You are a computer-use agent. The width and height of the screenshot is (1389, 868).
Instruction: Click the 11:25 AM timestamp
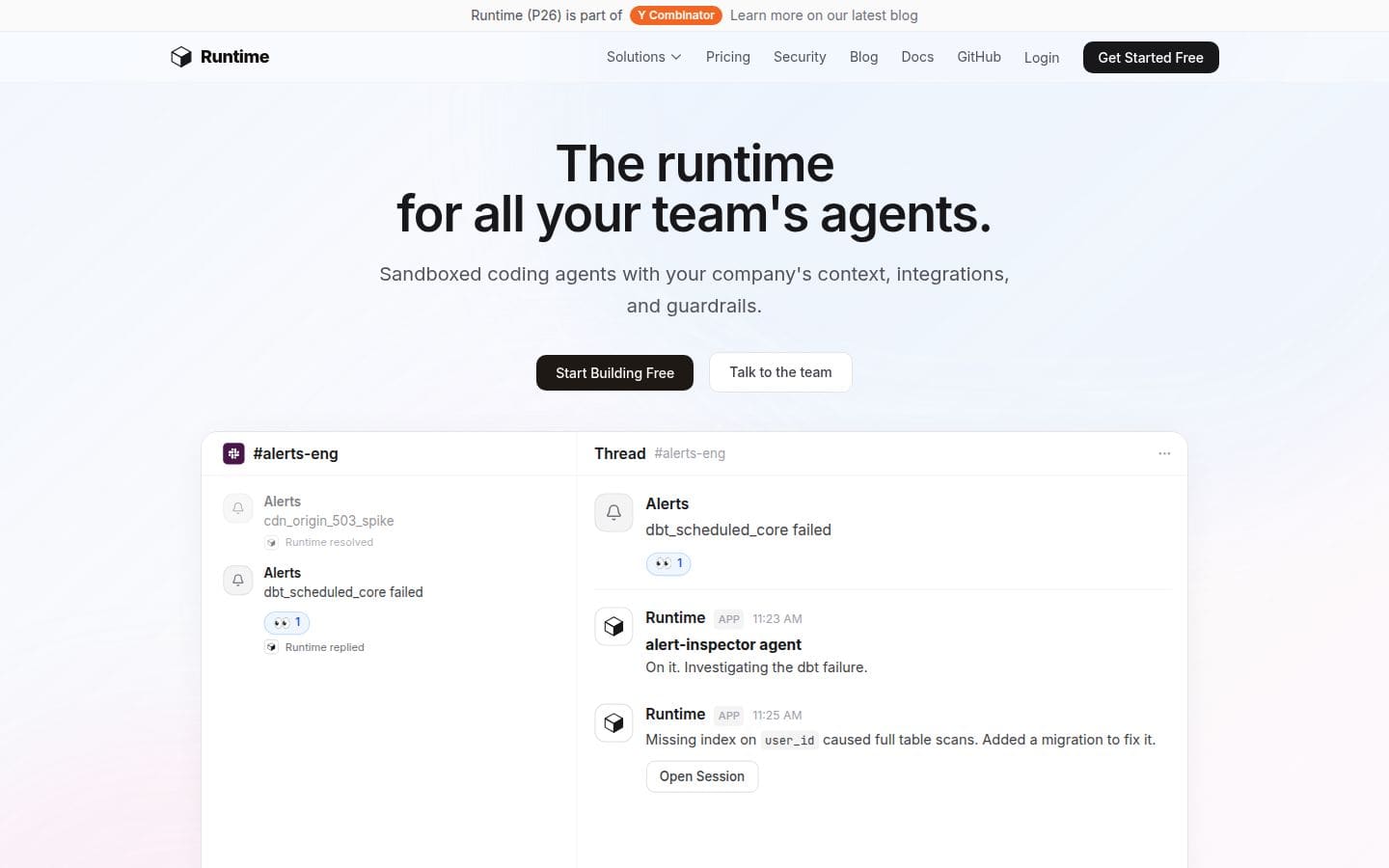coord(777,716)
